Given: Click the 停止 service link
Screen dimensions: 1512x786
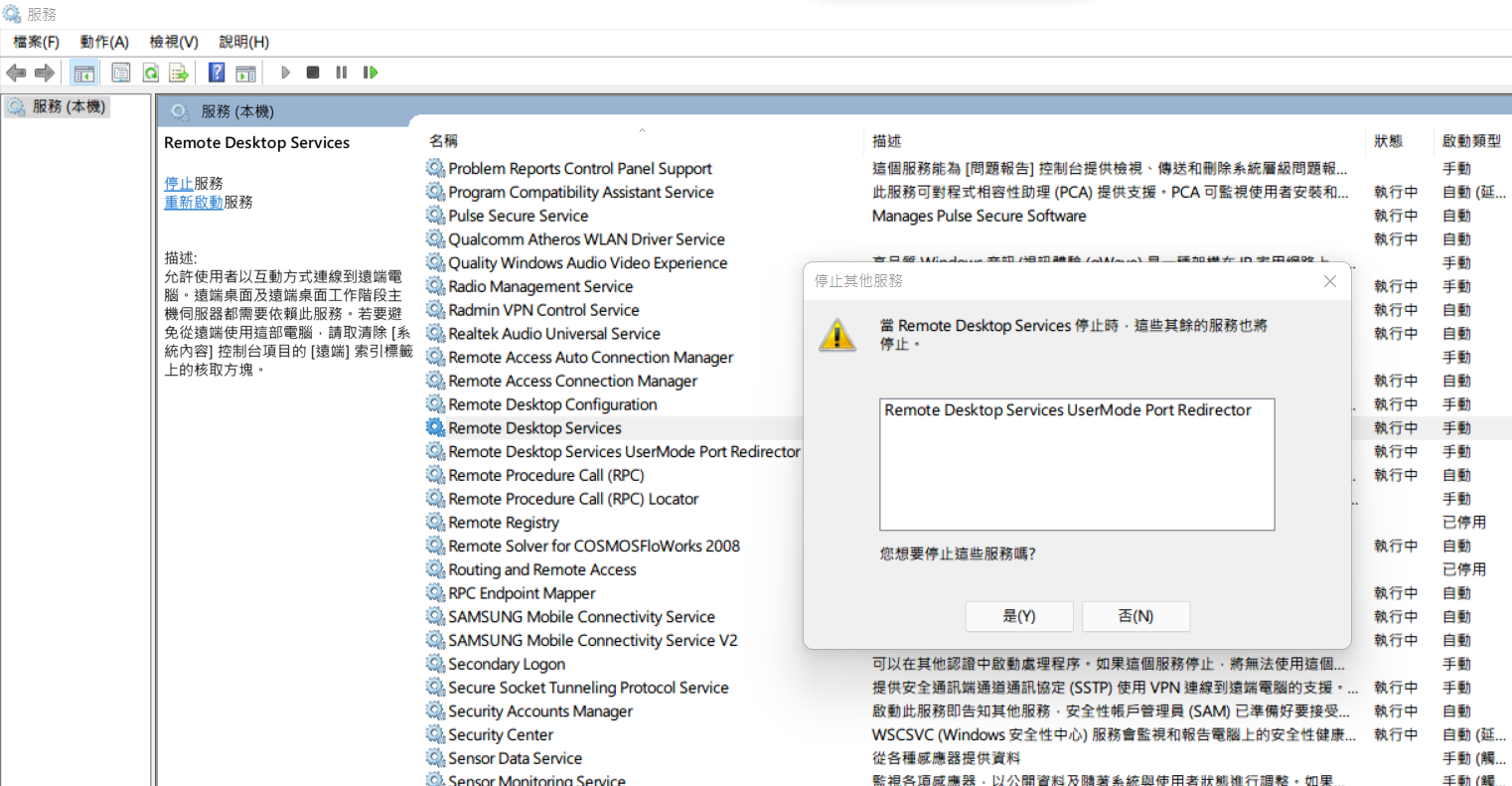Looking at the screenshot, I should click(x=178, y=183).
